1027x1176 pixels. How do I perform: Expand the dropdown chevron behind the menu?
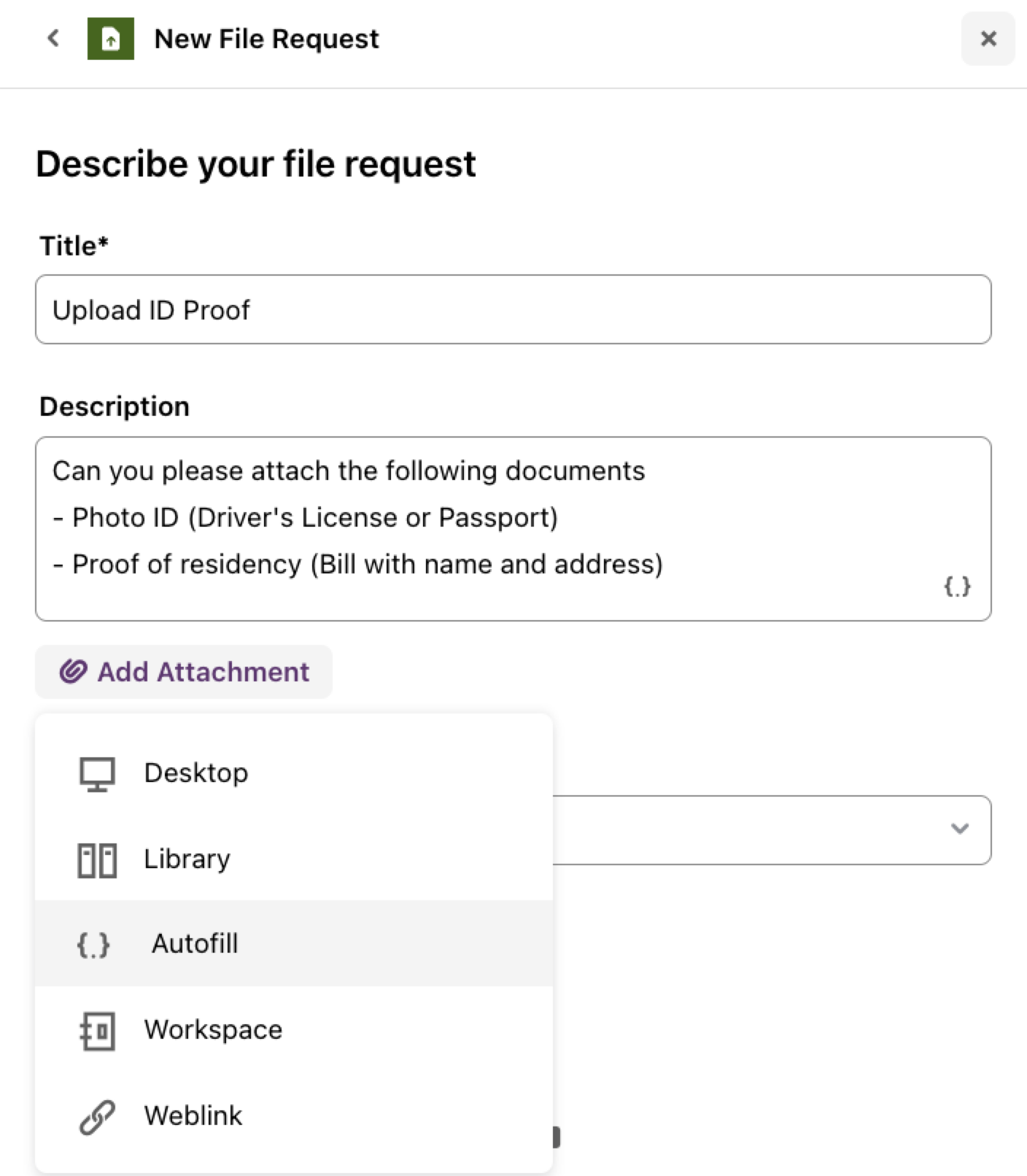tap(960, 829)
